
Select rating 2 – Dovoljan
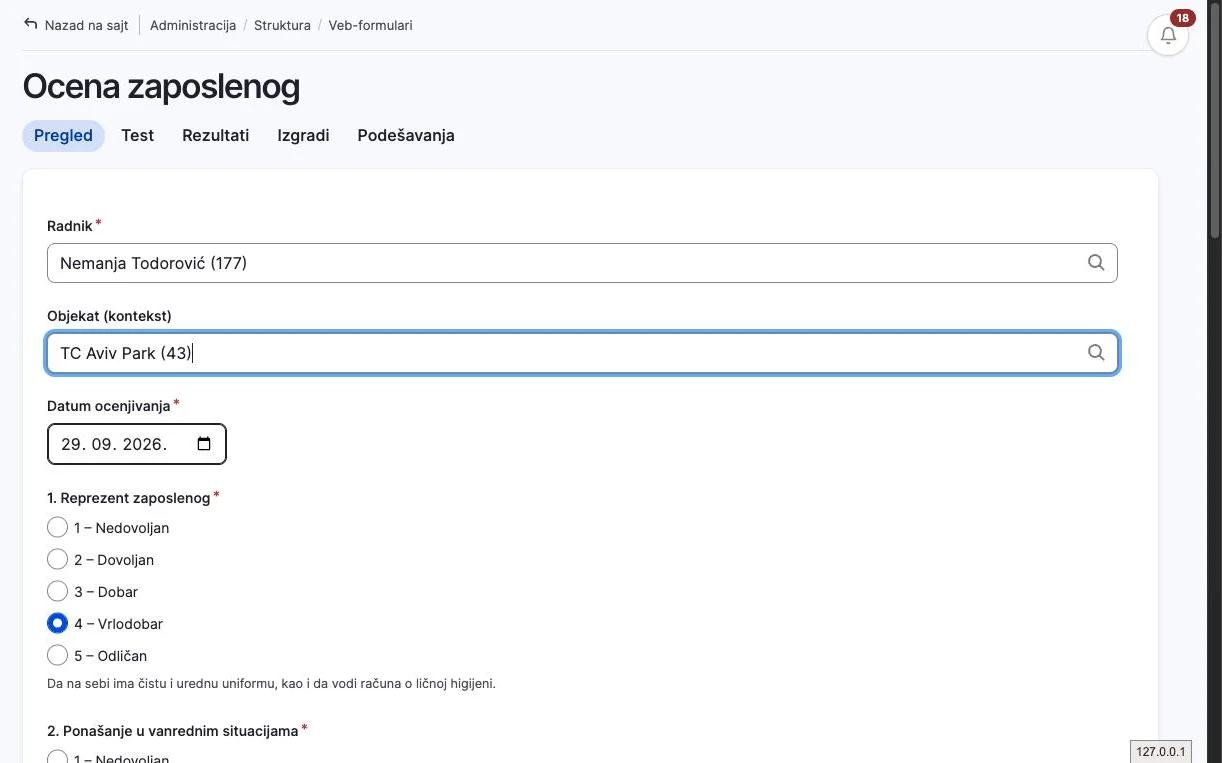(57, 560)
